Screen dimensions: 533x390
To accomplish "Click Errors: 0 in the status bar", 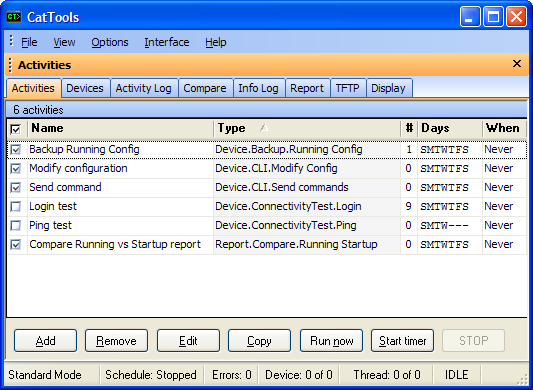I will (232, 375).
